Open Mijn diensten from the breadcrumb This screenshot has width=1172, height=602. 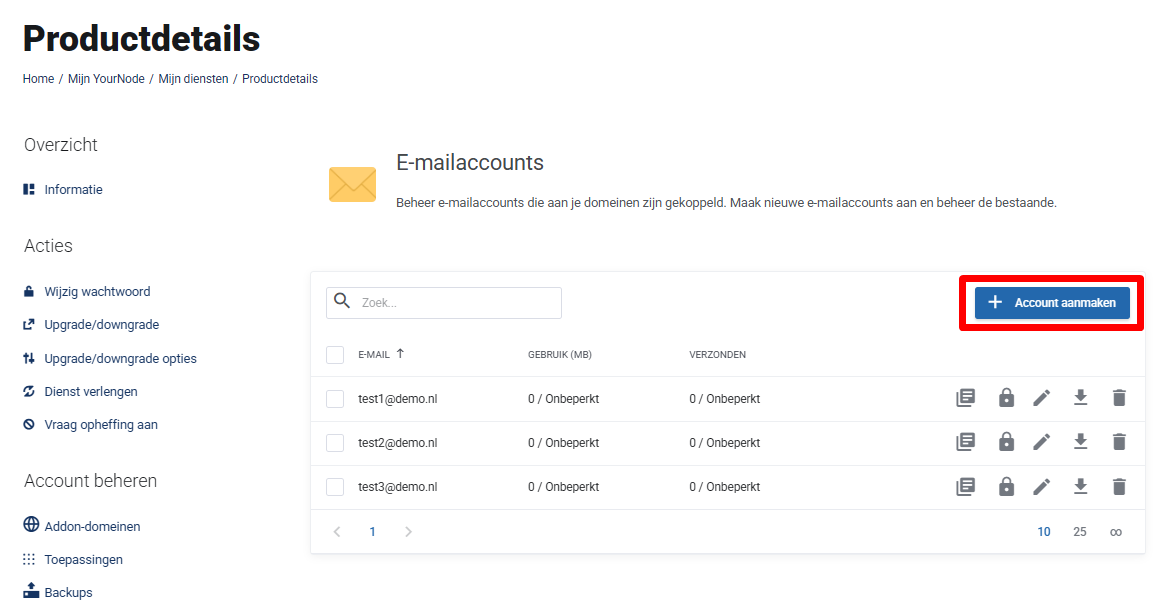(193, 78)
